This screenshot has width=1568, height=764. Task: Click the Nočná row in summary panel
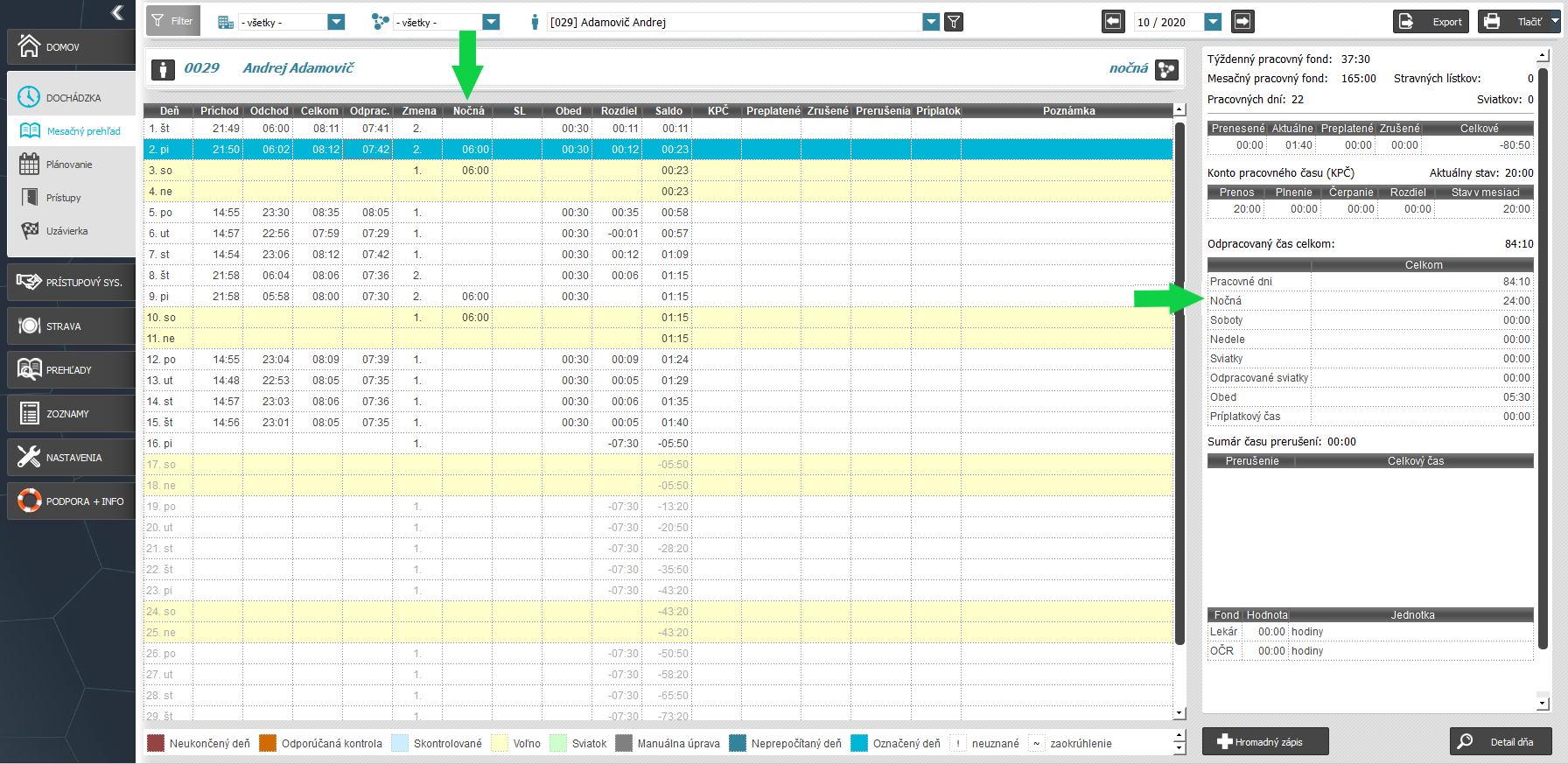[1370, 301]
